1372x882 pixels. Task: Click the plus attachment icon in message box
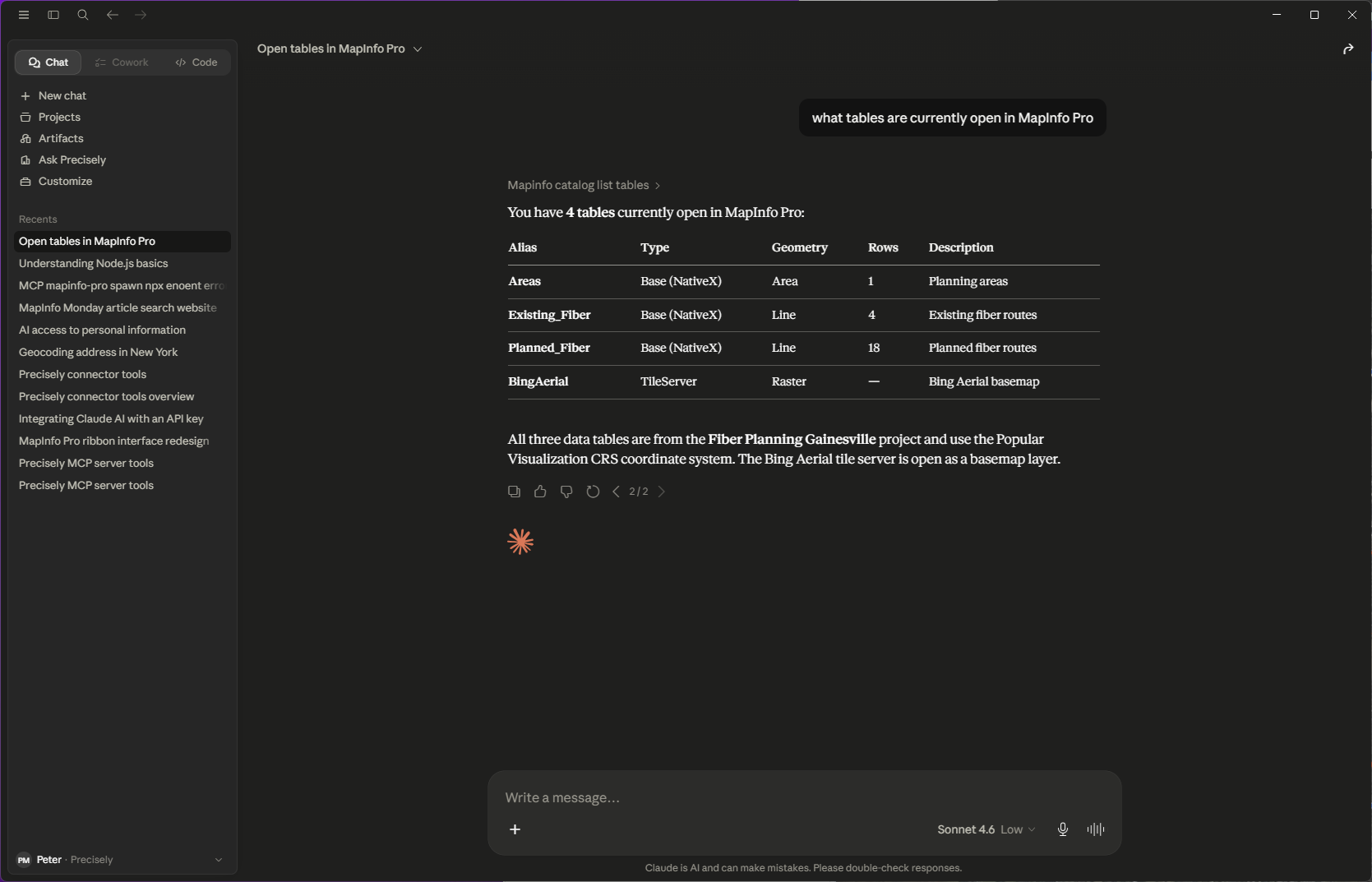[515, 829]
